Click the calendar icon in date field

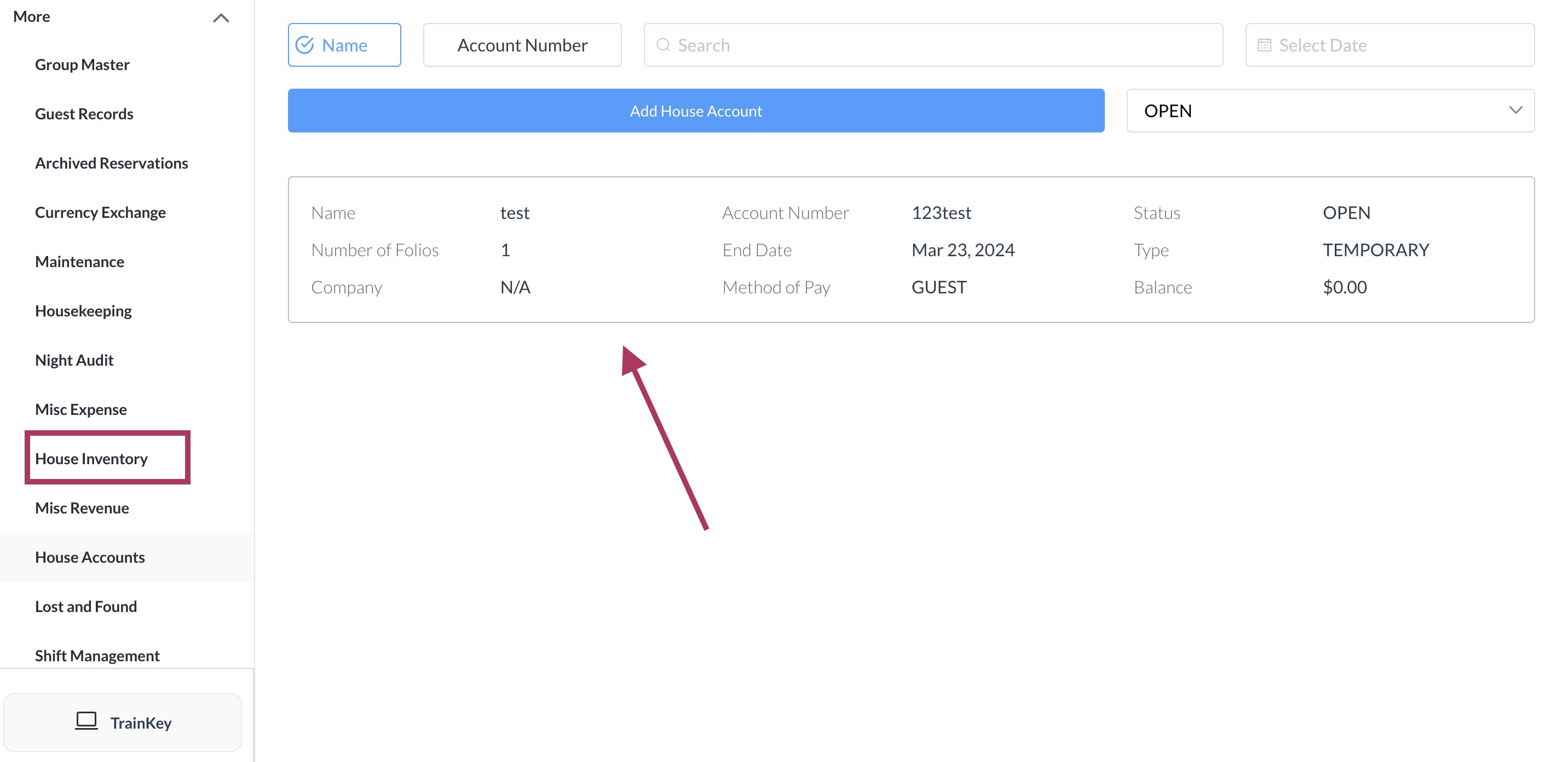1264,45
